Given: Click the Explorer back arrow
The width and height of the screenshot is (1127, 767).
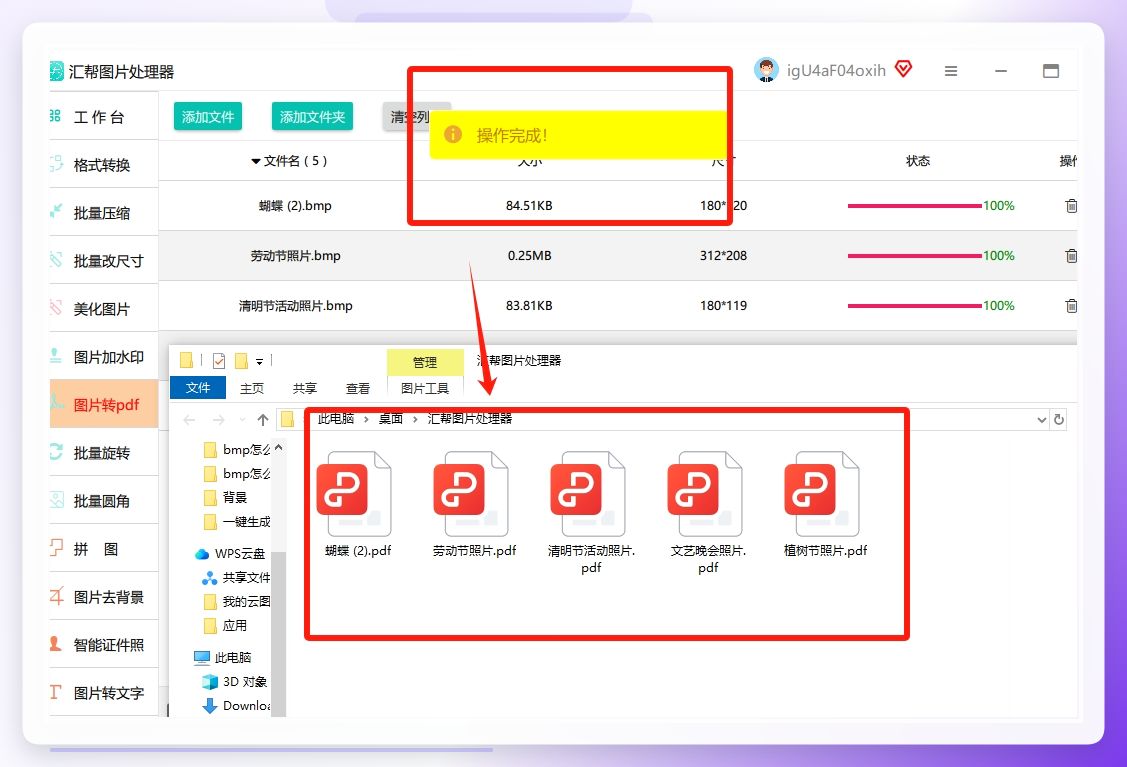Looking at the screenshot, I should (189, 420).
